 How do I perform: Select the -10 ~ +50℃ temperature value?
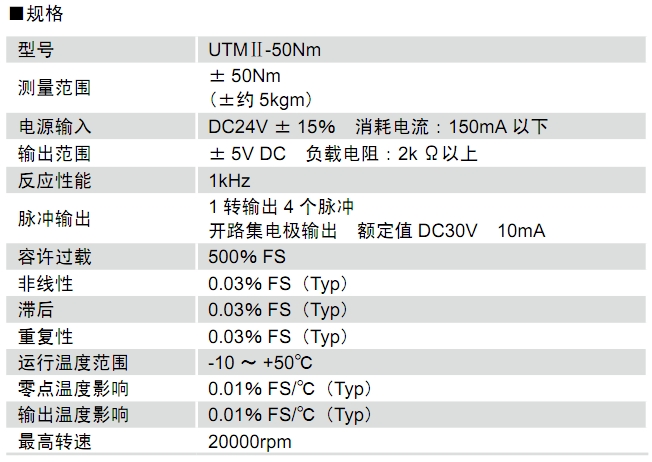tap(260, 363)
